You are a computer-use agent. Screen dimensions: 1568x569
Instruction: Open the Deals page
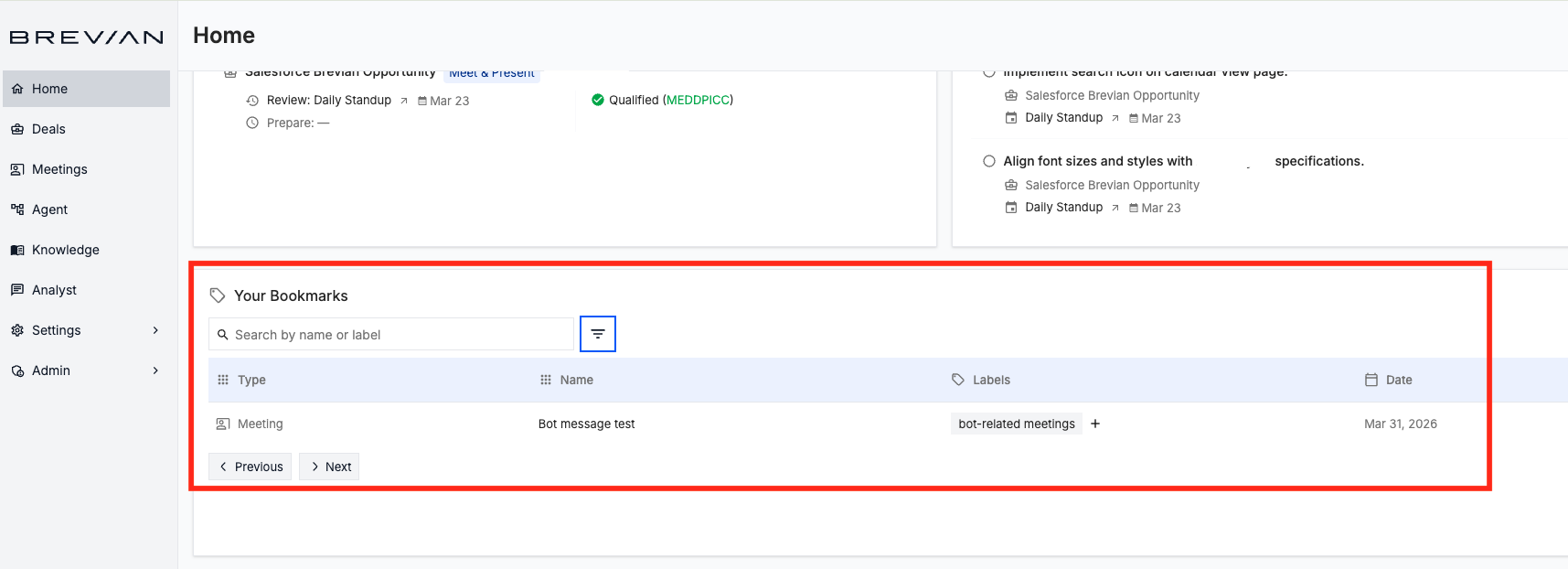tap(48, 129)
